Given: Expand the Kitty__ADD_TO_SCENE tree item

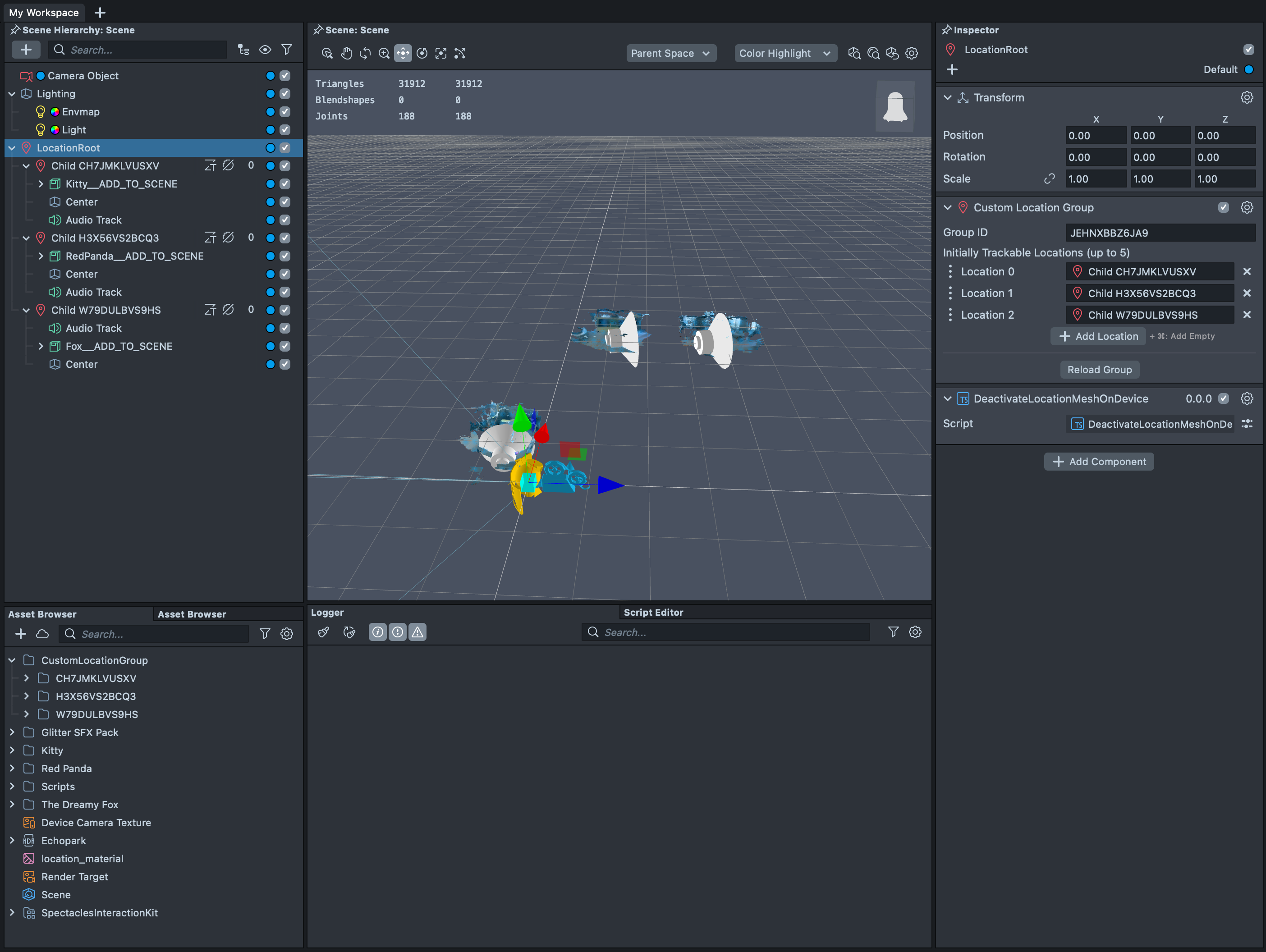Looking at the screenshot, I should tap(41, 183).
